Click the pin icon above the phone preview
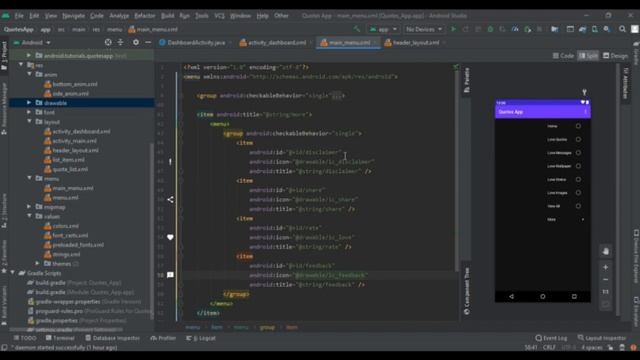 pyautogui.click(x=584, y=92)
